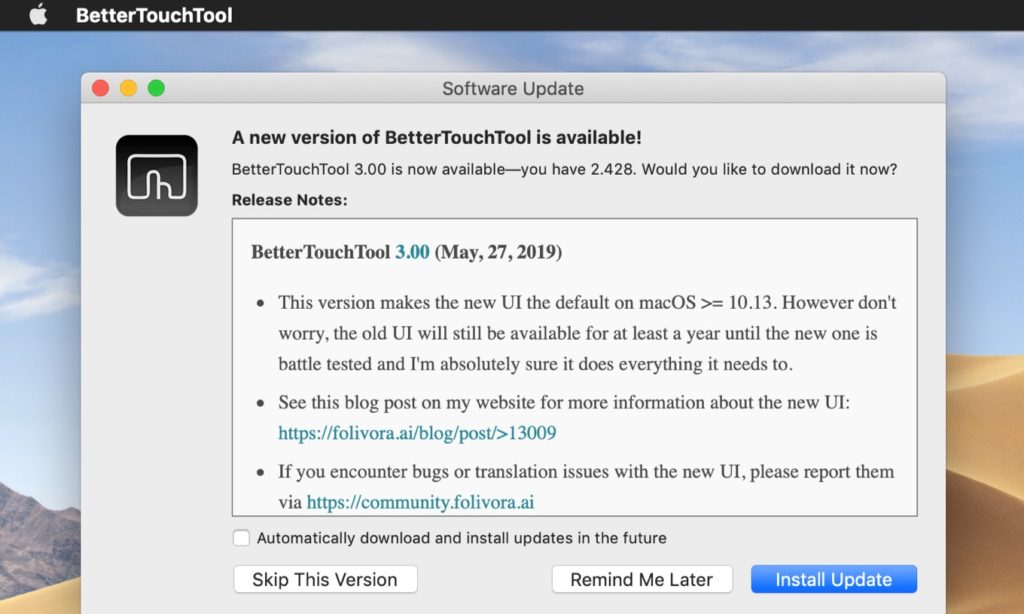Enable automatic download and install of updates

241,537
